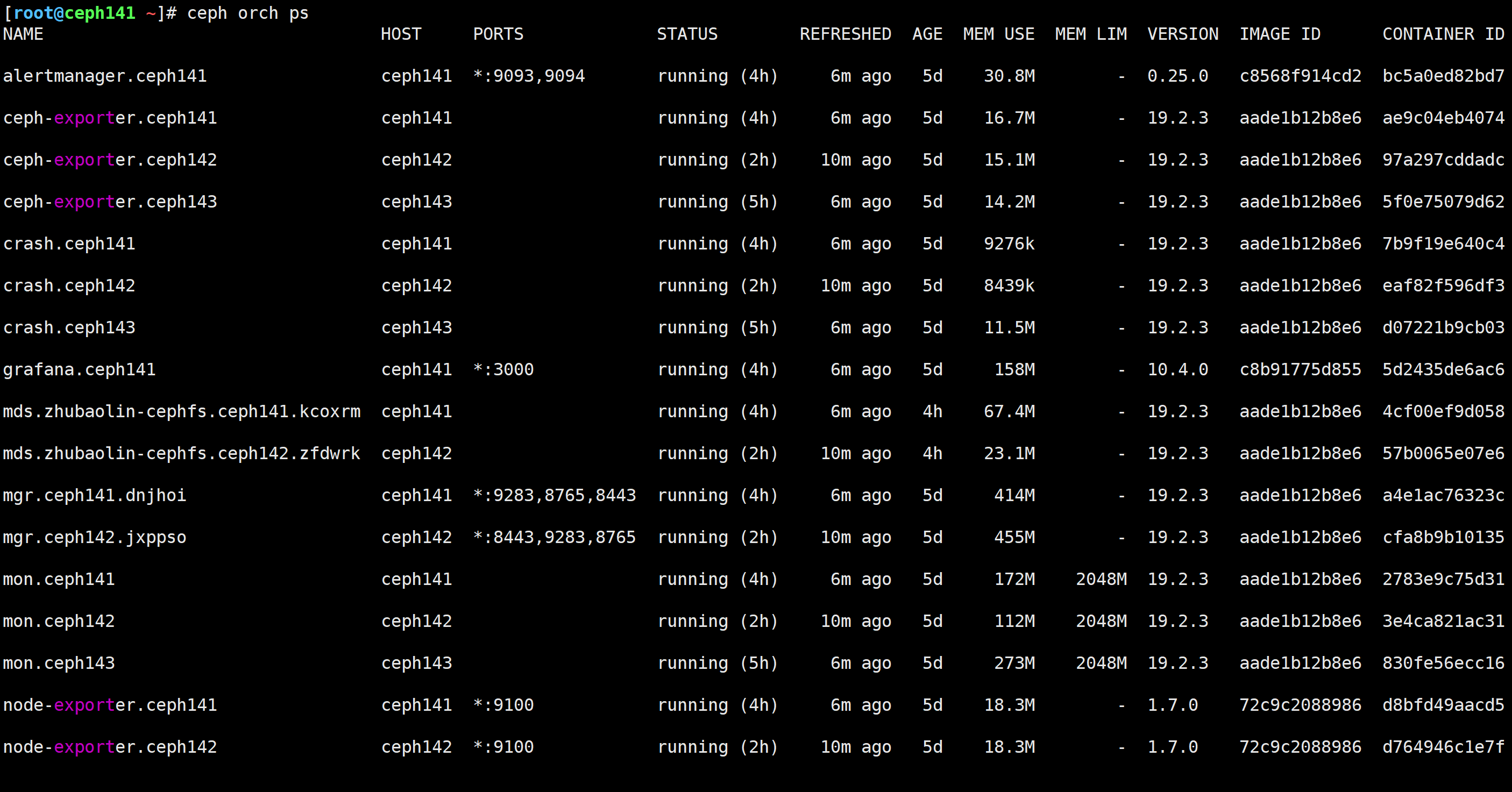1512x792 pixels.
Task: Click the mgr.ceph142.jxppso name
Action: coord(95,537)
